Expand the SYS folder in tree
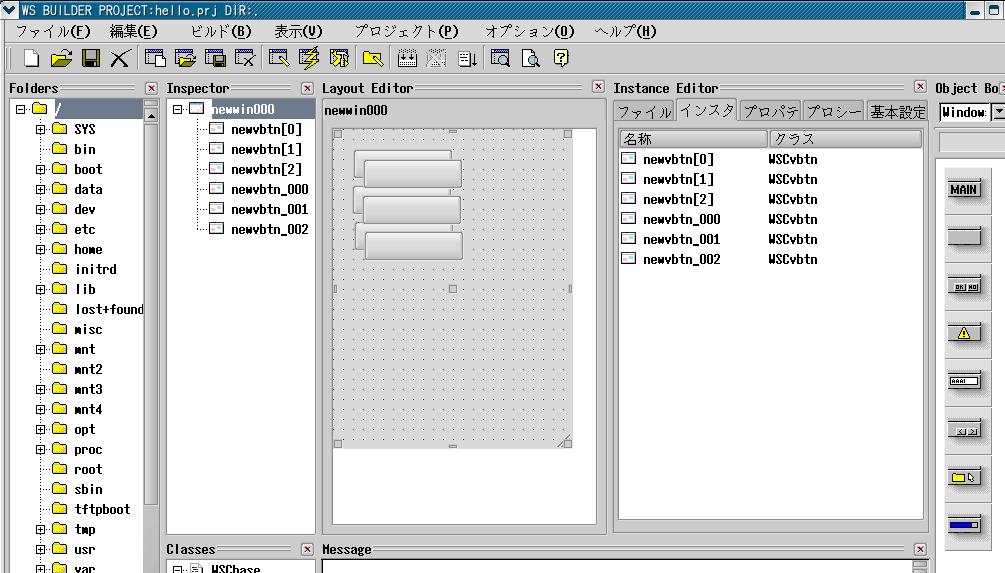 [x=41, y=129]
